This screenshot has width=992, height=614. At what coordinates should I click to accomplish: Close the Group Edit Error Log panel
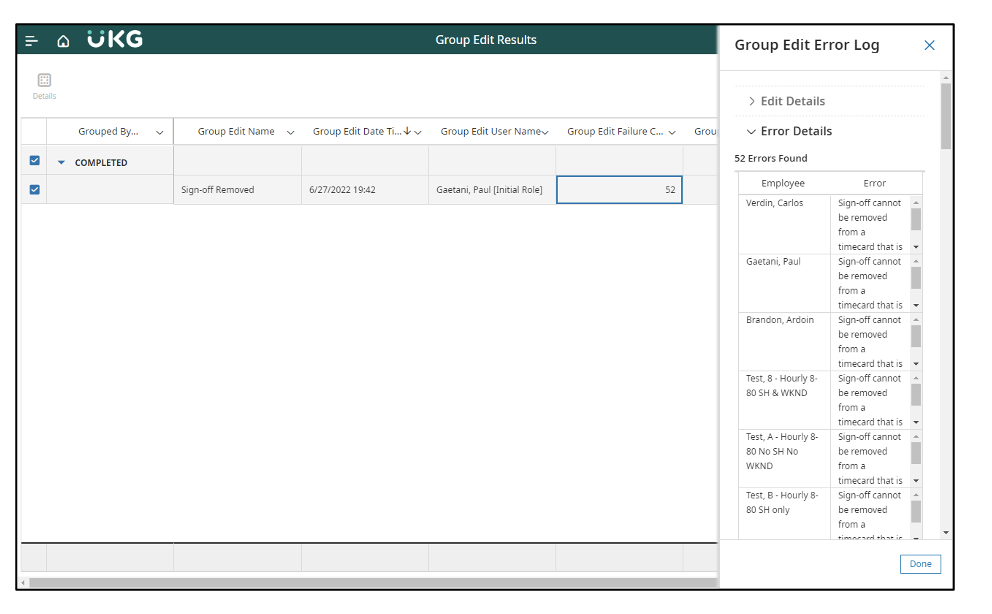929,45
